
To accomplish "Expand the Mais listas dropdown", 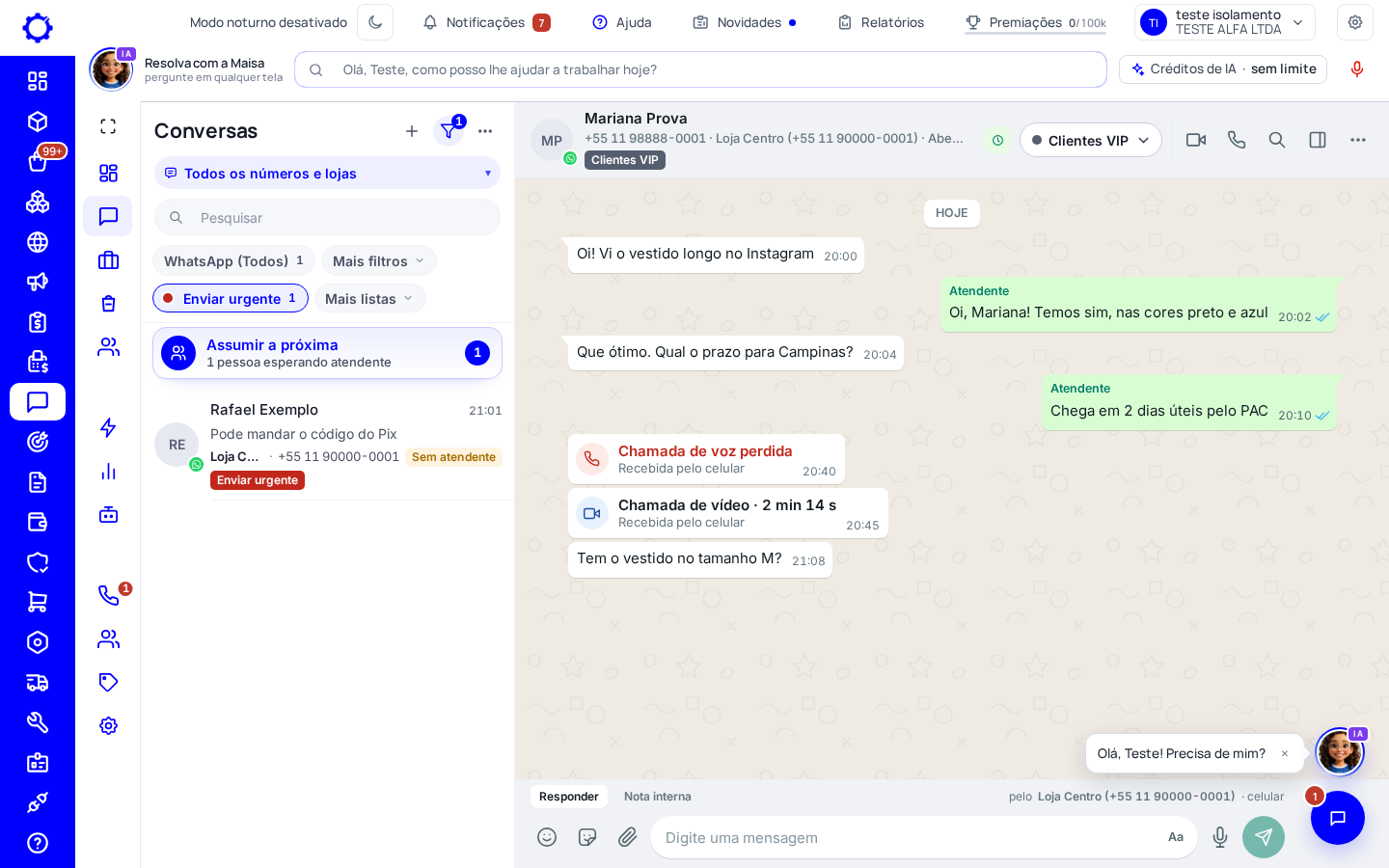I will 369,299.
